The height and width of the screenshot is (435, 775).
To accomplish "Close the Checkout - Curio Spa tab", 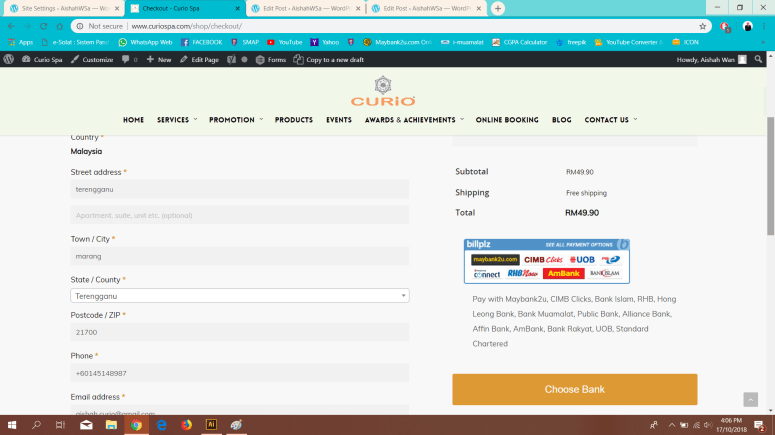I will coord(237,8).
